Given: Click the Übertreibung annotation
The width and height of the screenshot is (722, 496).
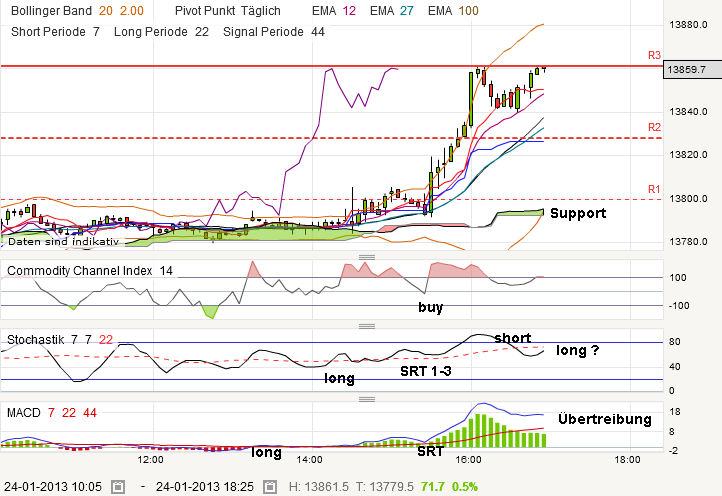Looking at the screenshot, I should [x=605, y=419].
